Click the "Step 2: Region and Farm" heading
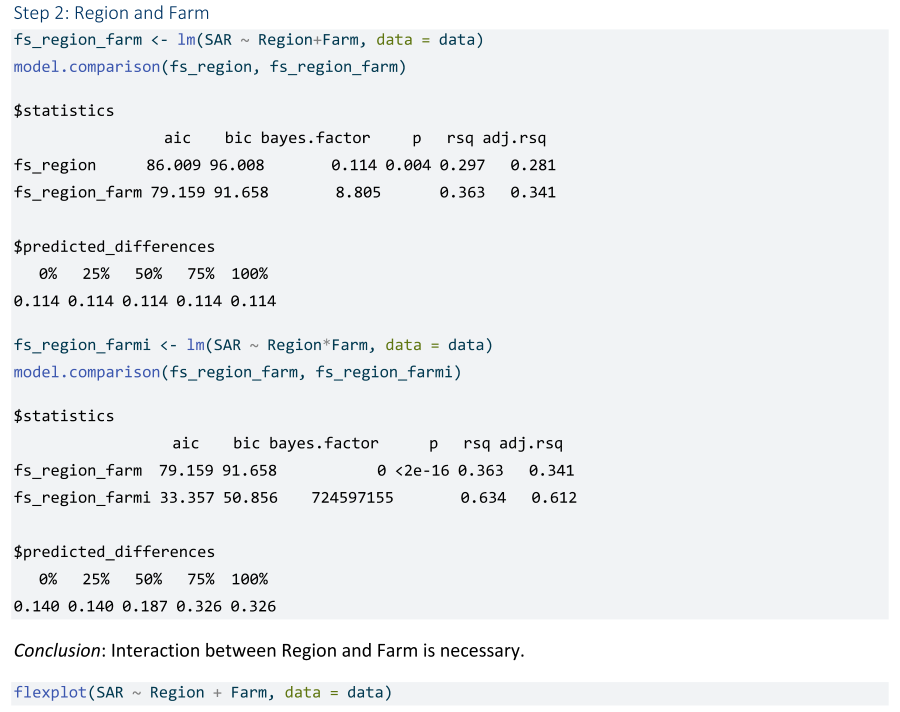 pyautogui.click(x=111, y=13)
